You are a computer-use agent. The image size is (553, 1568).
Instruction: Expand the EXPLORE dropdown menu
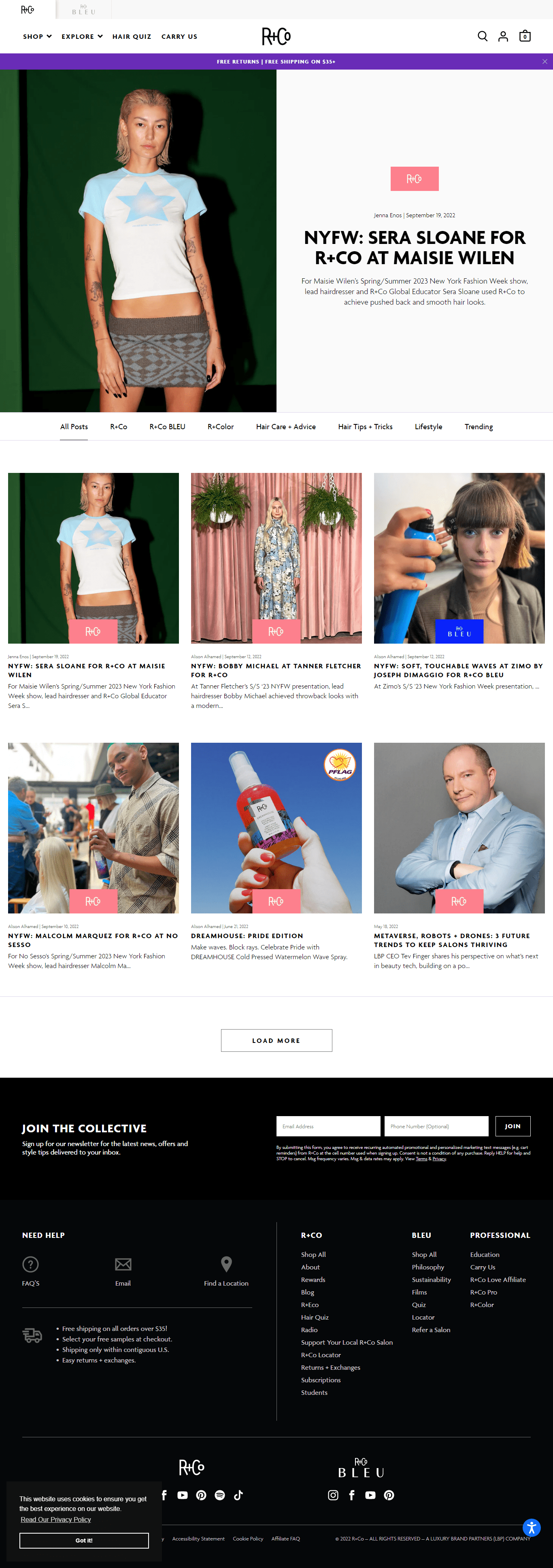[82, 36]
